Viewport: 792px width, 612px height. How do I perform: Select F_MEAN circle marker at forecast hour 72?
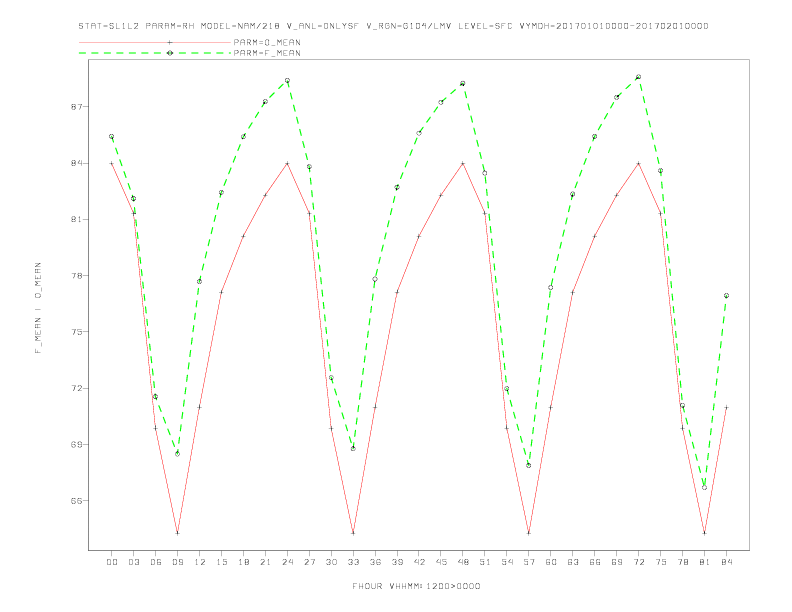(x=638, y=77)
